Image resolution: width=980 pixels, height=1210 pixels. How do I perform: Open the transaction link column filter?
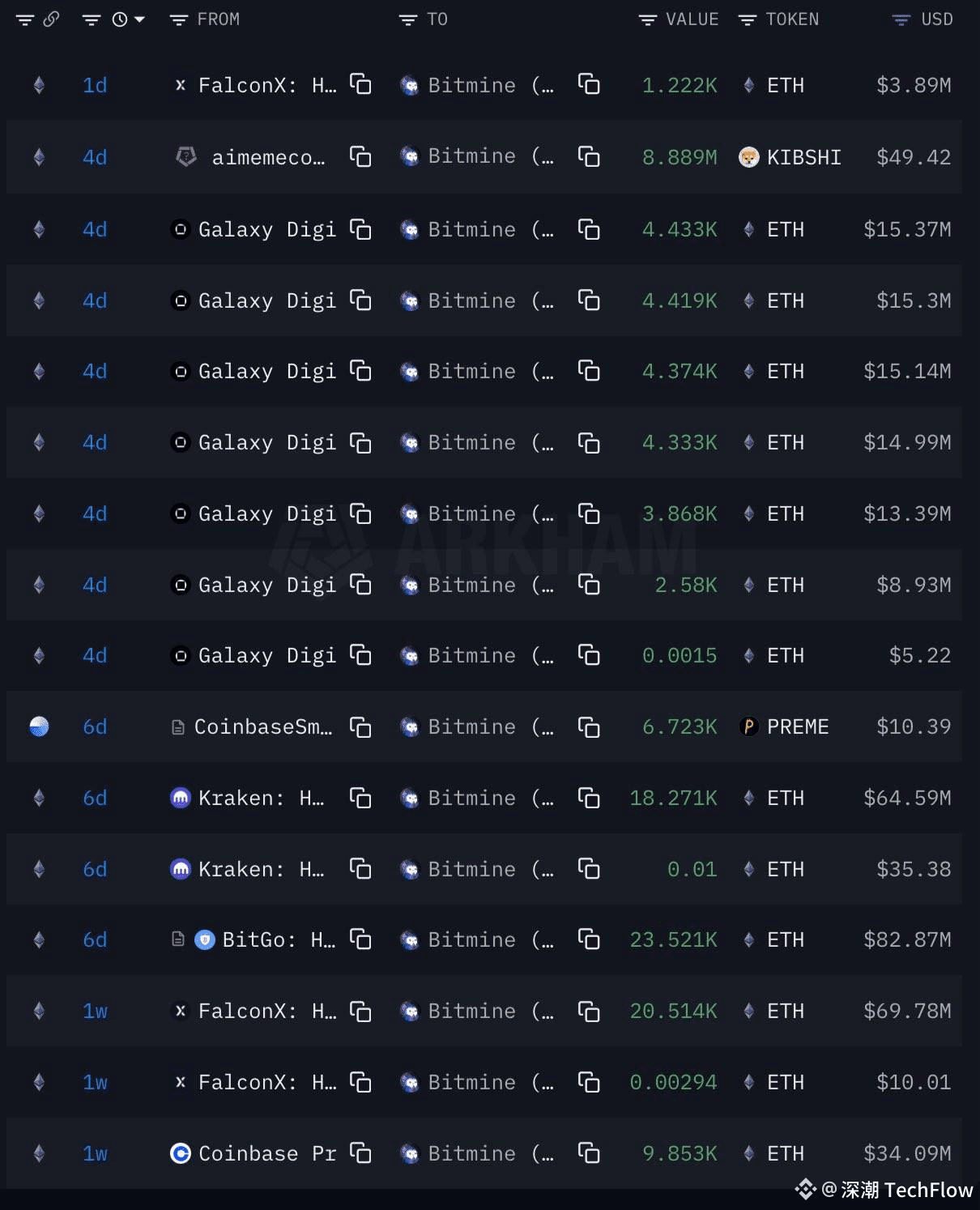click(25, 19)
